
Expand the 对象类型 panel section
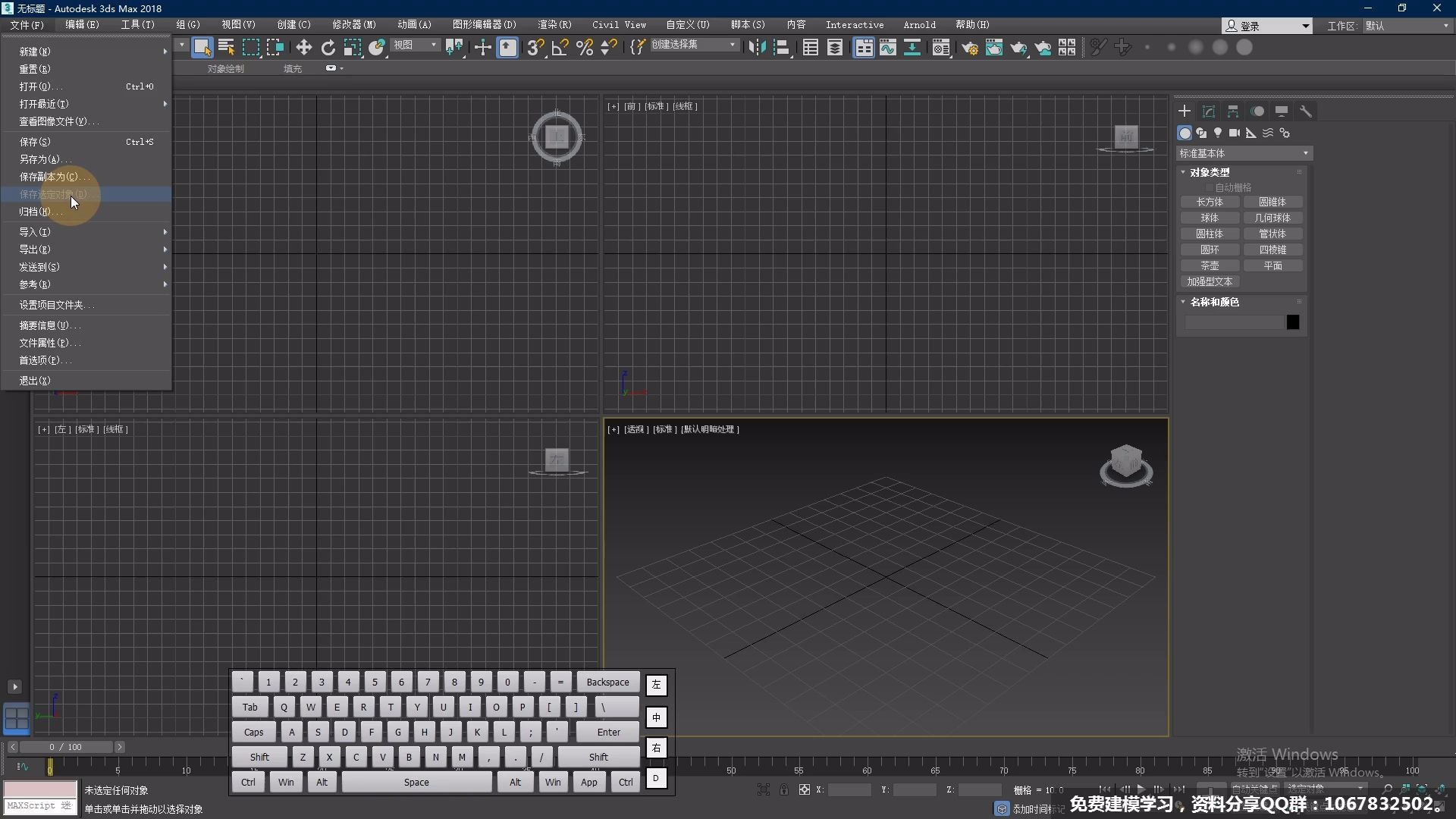tap(1210, 171)
